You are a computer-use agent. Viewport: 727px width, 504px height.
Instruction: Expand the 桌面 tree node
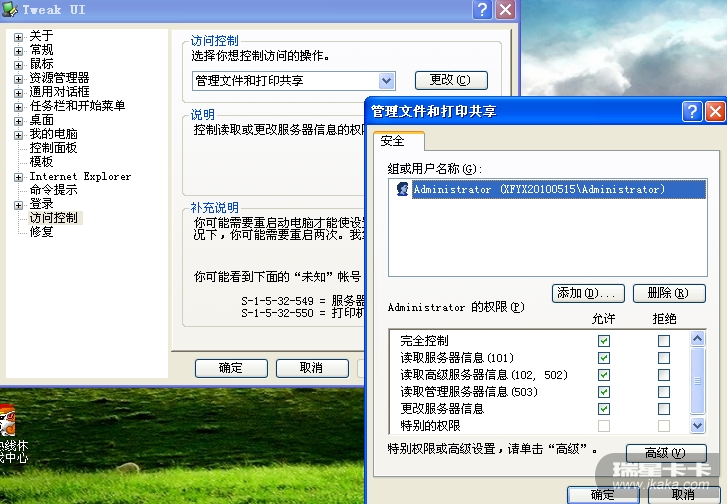click(18, 121)
